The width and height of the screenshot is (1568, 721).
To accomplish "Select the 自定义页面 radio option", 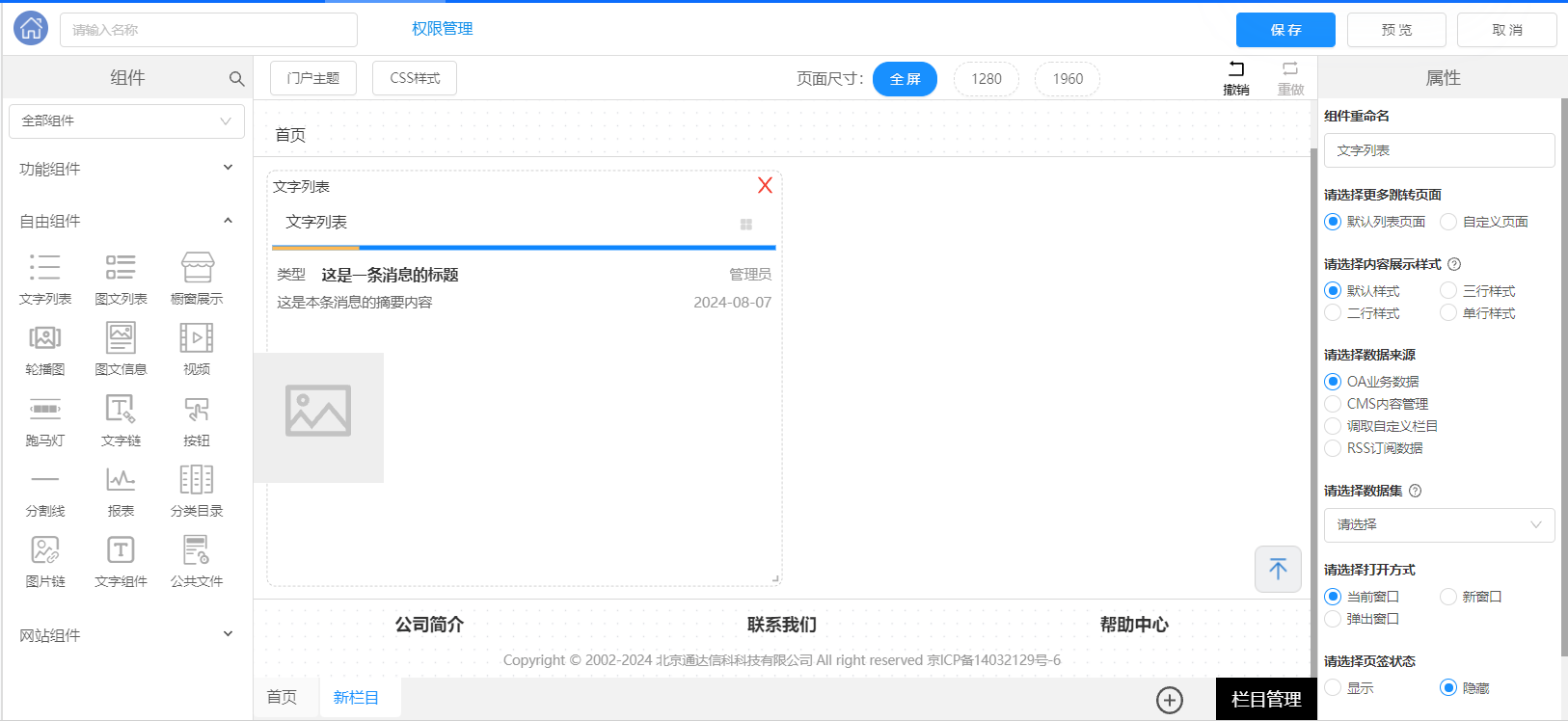I will click(1448, 222).
